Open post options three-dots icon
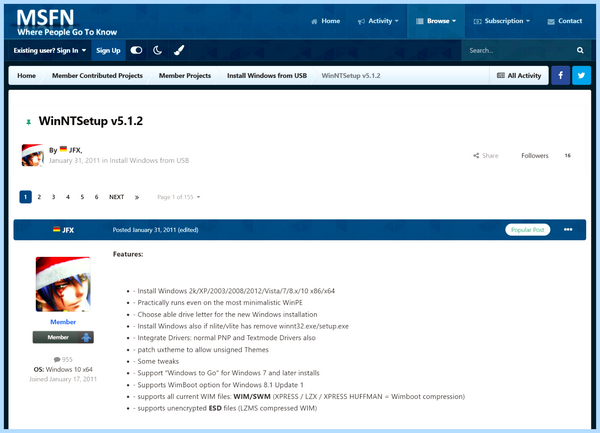600x433 pixels. pos(568,230)
